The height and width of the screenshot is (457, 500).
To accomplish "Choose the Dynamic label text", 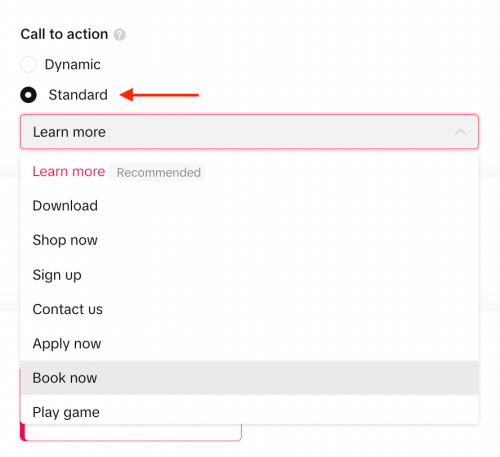I will 73,65.
